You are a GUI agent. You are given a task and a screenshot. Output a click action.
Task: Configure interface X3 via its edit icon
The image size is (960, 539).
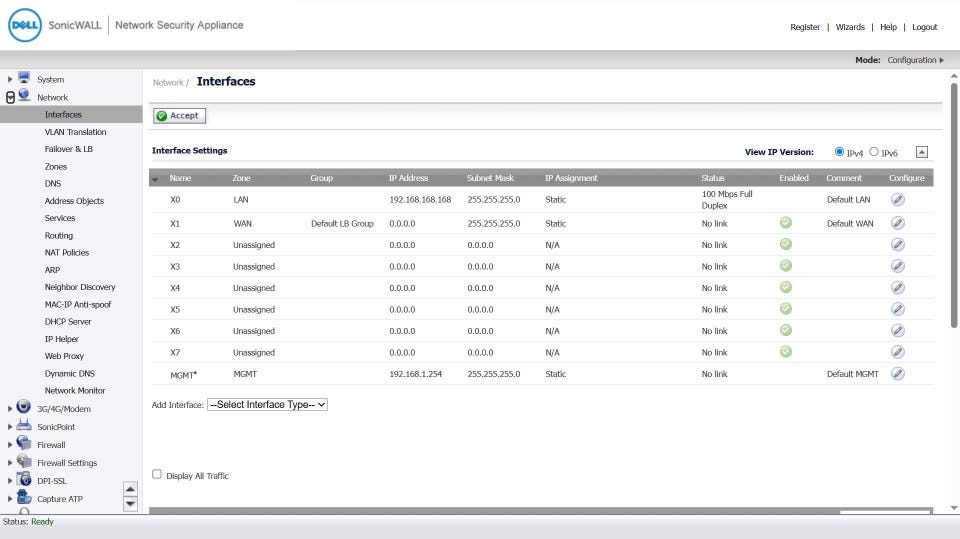click(x=898, y=266)
